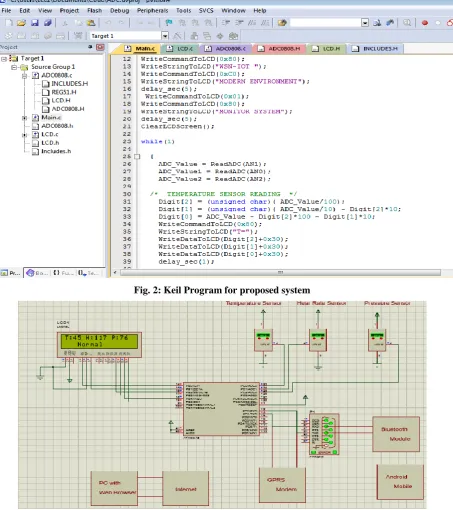Indent selected lines with the indent icon
The width and height of the screenshot is (453, 510).
pyautogui.click(x=226, y=23)
